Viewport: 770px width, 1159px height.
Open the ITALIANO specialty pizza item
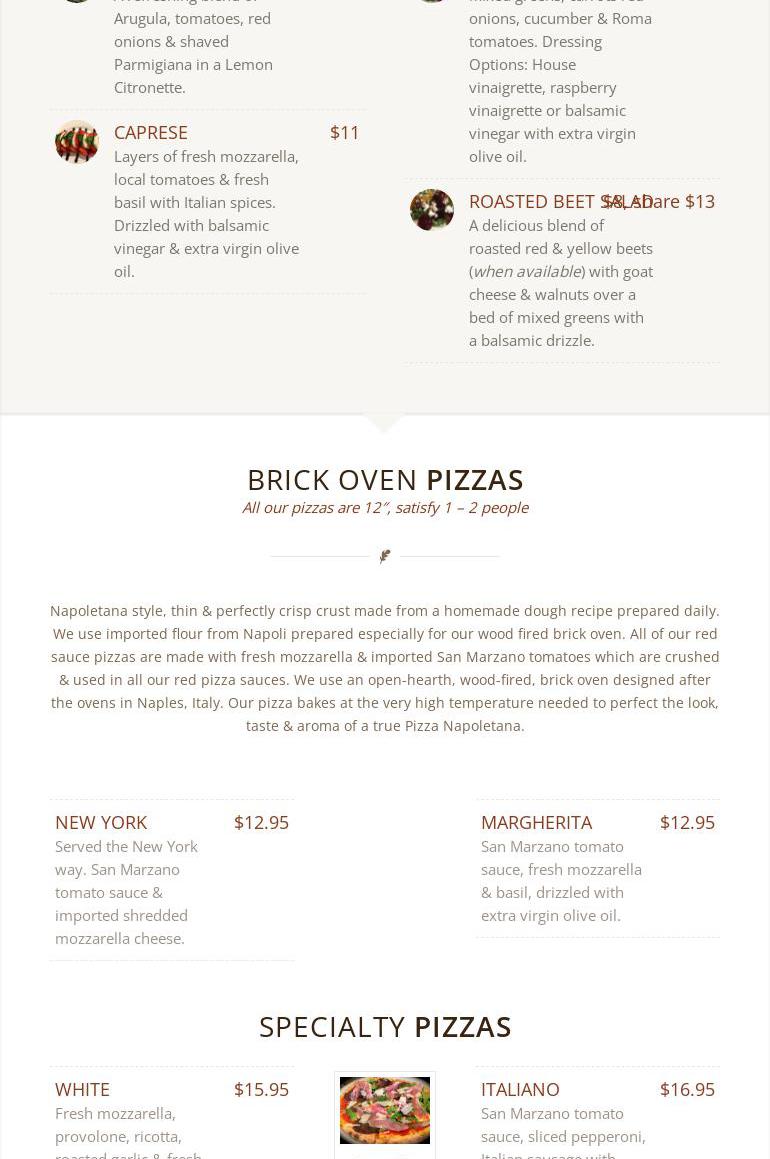coord(520,1089)
